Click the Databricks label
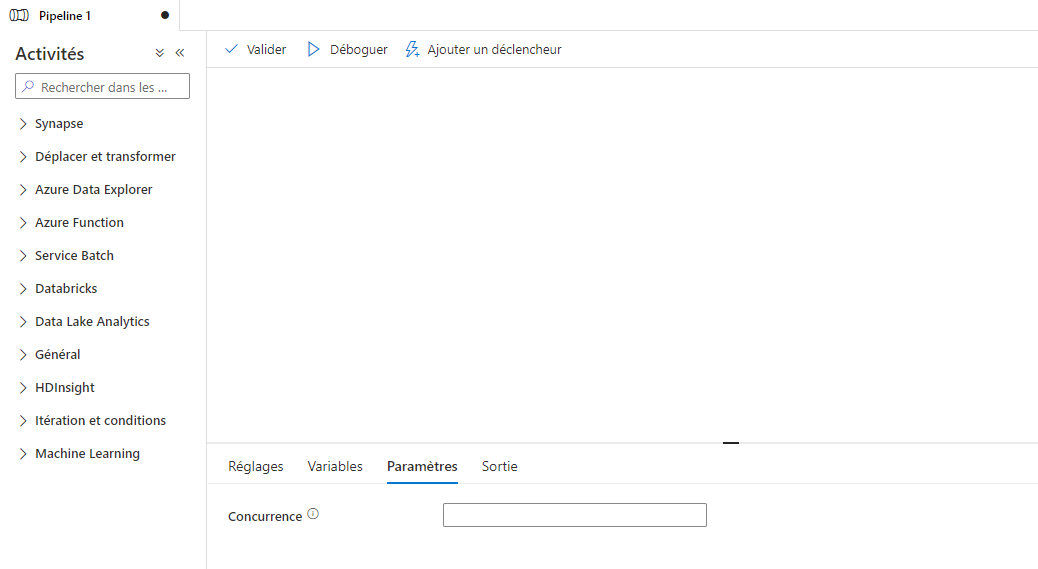The image size is (1038, 569). click(66, 289)
